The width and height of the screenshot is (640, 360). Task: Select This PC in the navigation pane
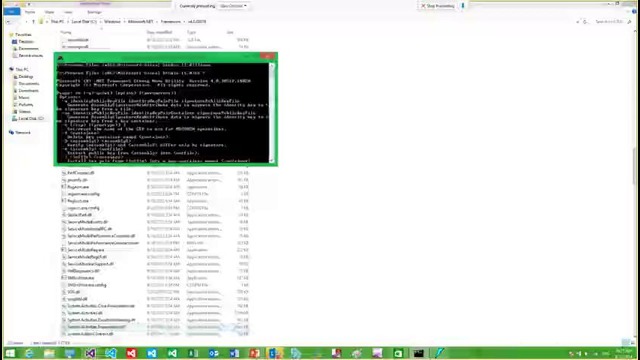tap(22, 69)
